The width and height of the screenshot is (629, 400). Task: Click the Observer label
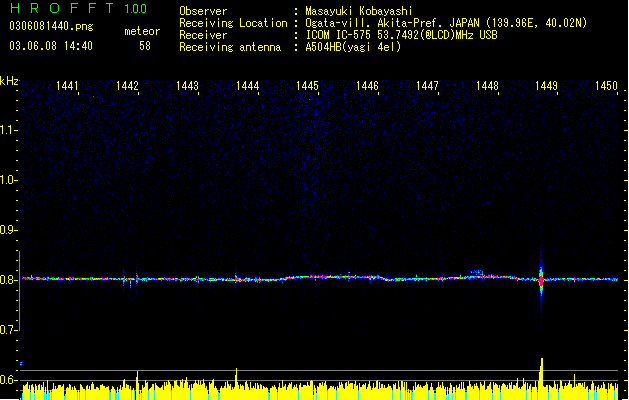coord(203,11)
